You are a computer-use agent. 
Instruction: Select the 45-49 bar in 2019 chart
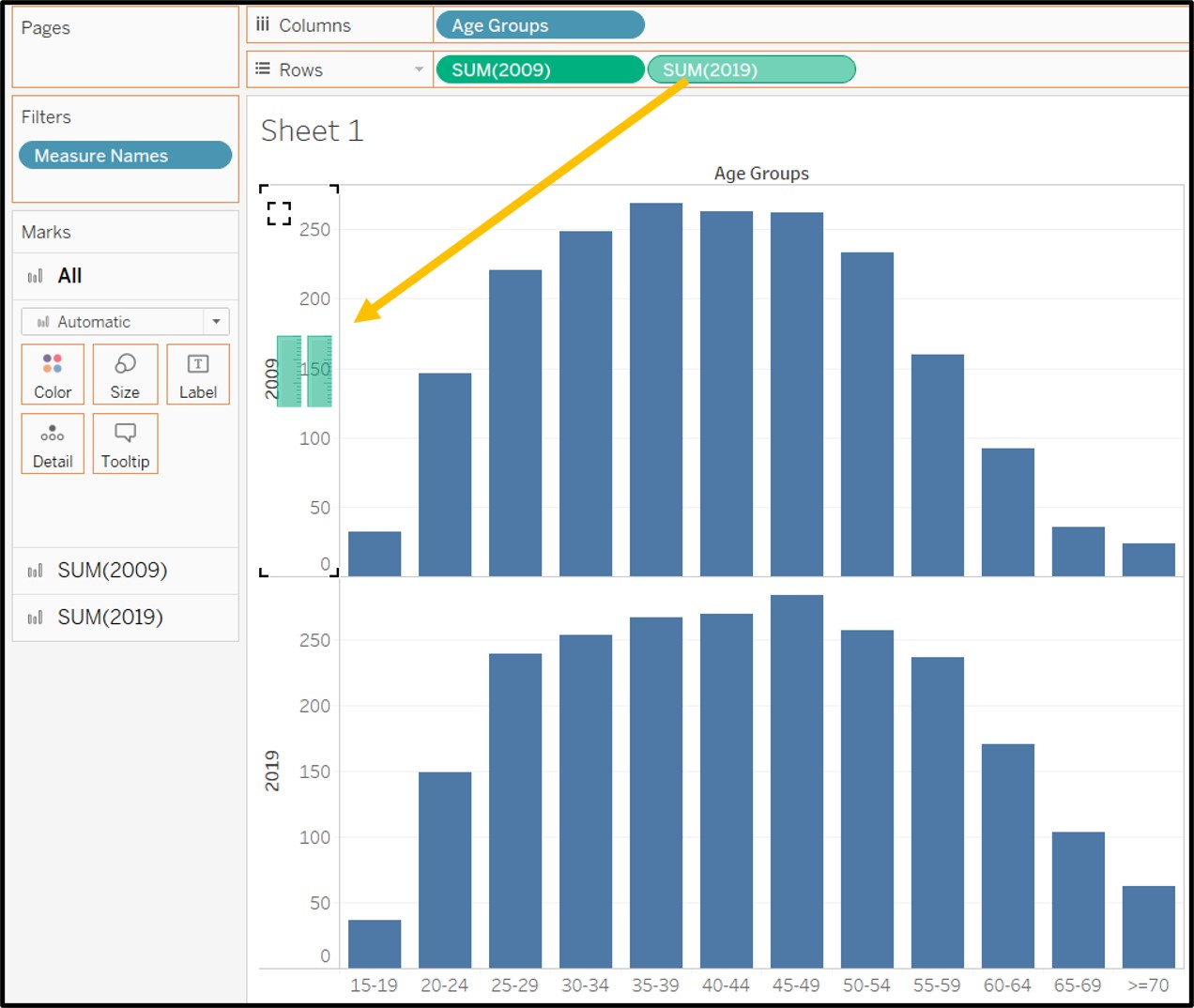[796, 779]
